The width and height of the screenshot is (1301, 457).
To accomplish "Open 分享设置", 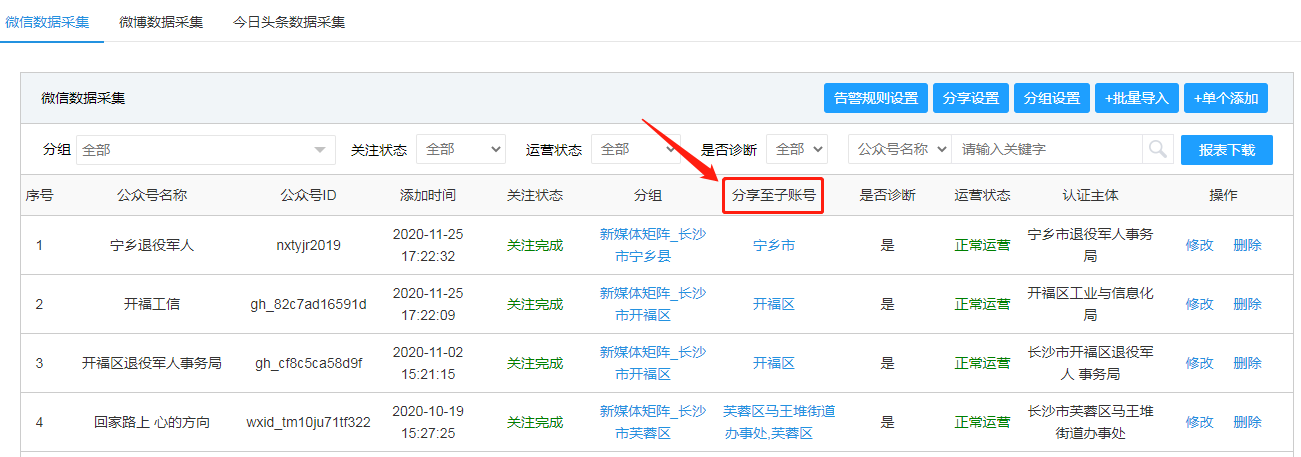I will point(970,98).
